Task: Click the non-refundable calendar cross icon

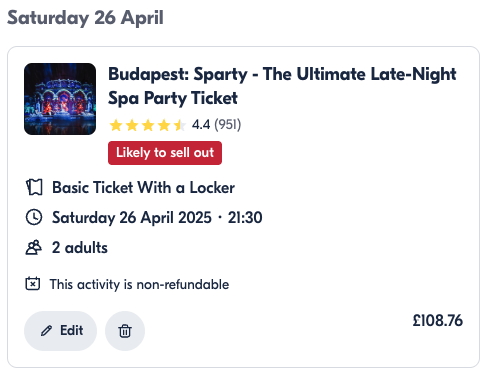Action: (33, 284)
